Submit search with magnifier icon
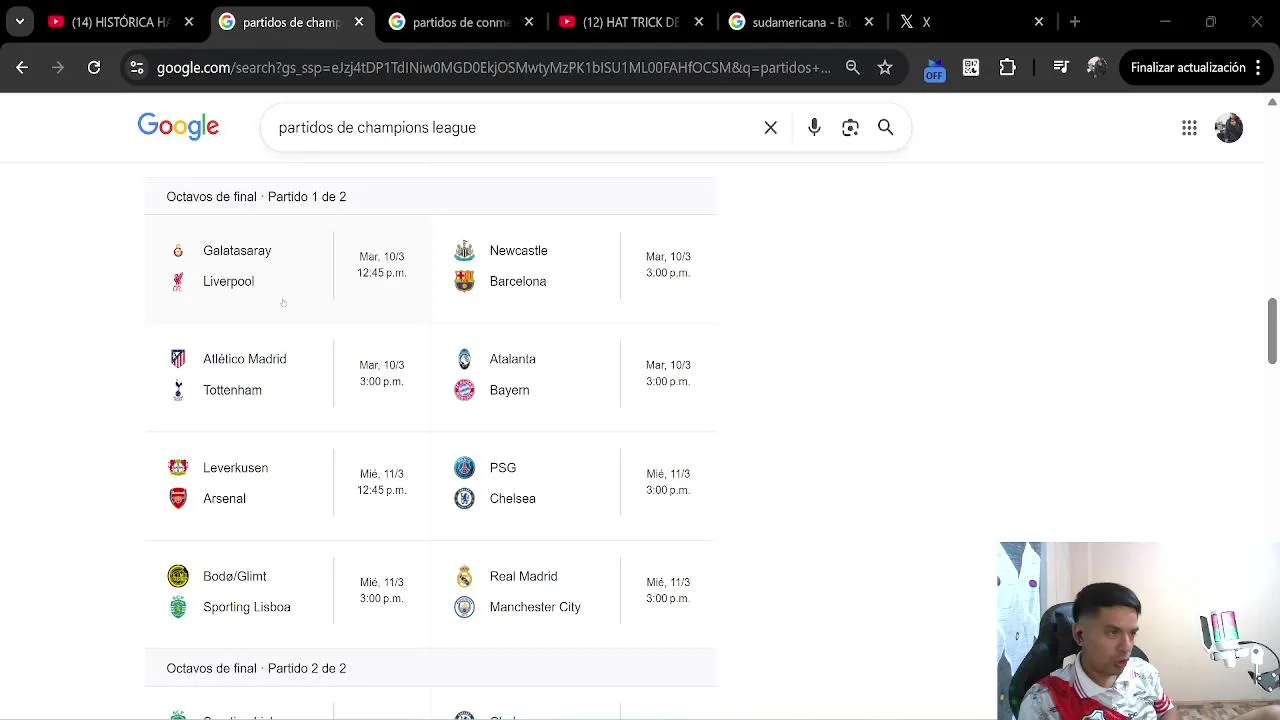The image size is (1280, 720). (x=885, y=128)
